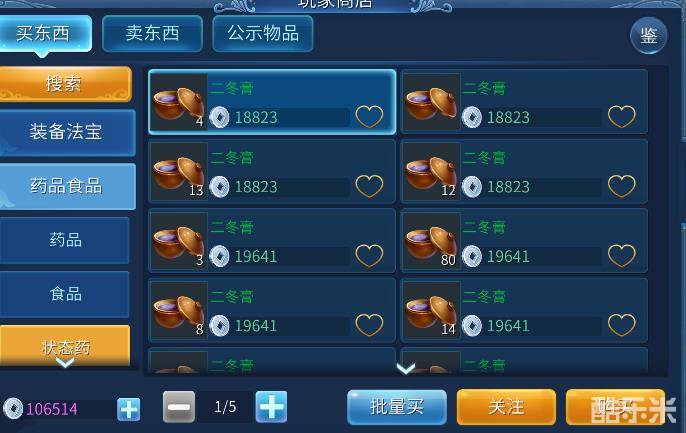The width and height of the screenshot is (686, 433).
Task: Click the 二冬膏 item icon with quantity 13
Action: point(179,171)
